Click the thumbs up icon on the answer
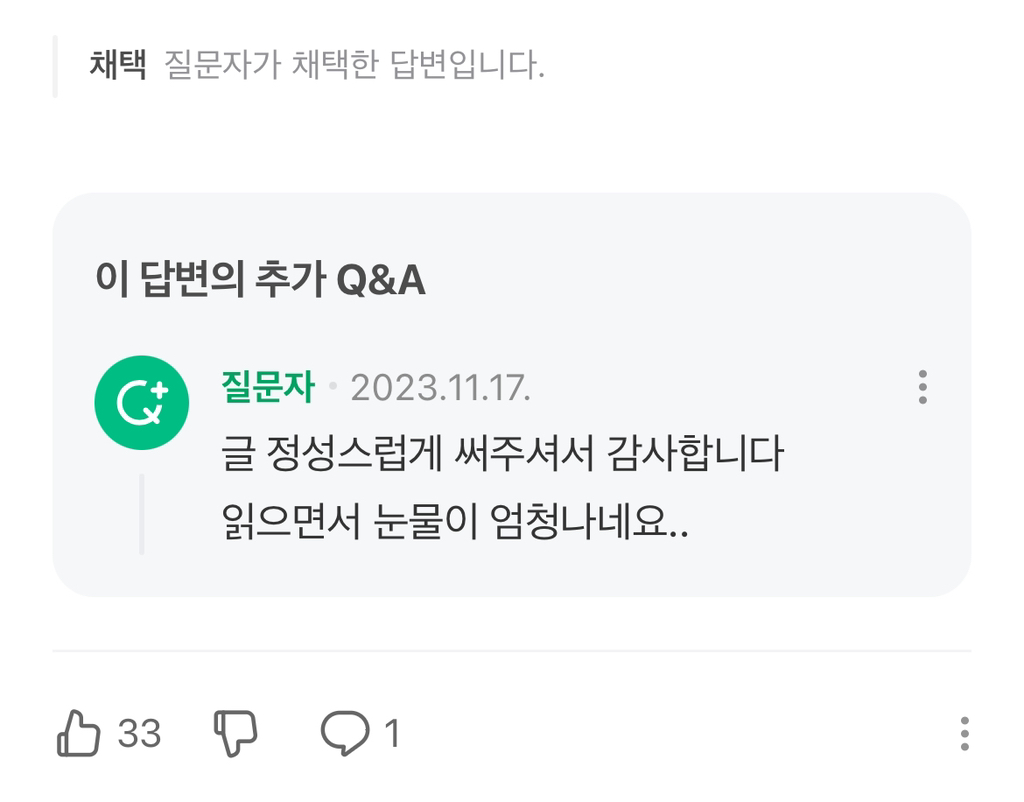 coord(79,734)
